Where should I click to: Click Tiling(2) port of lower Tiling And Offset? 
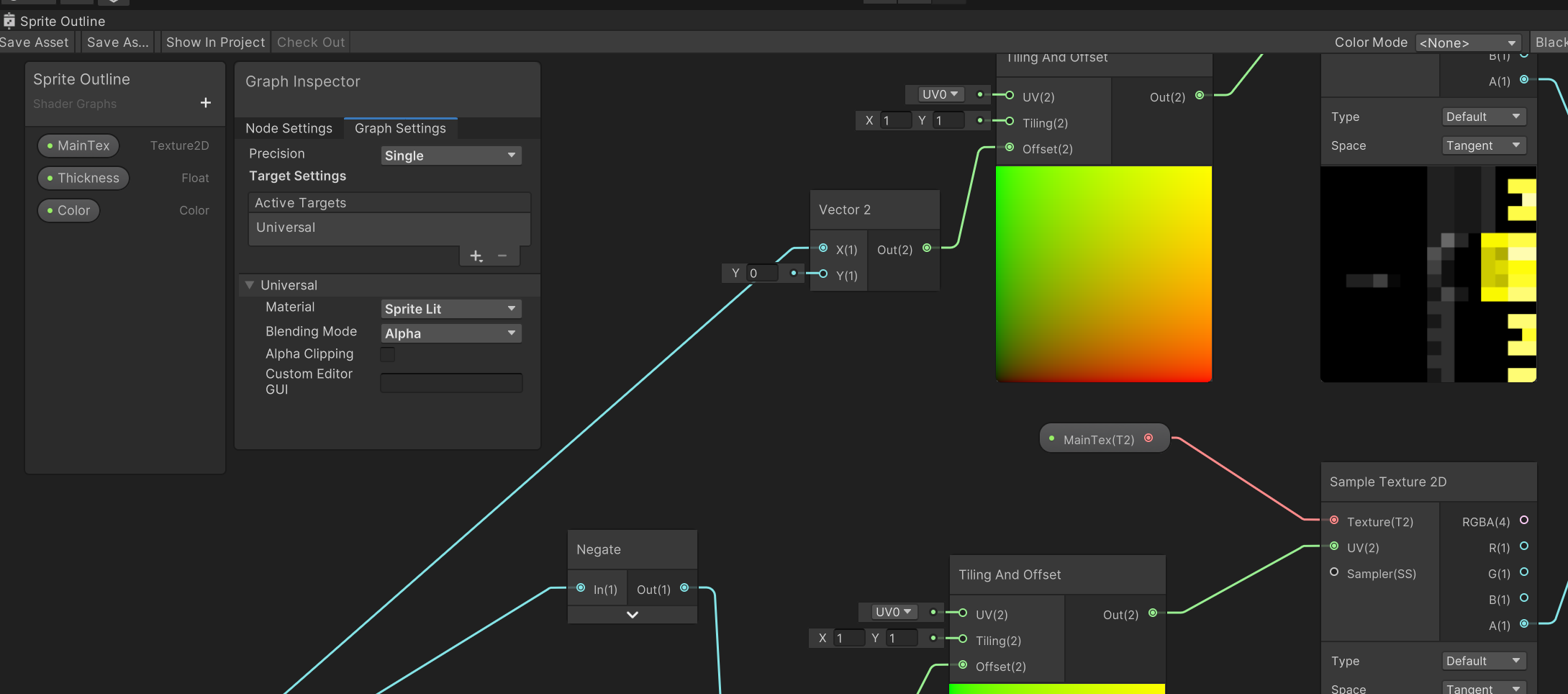tap(963, 639)
